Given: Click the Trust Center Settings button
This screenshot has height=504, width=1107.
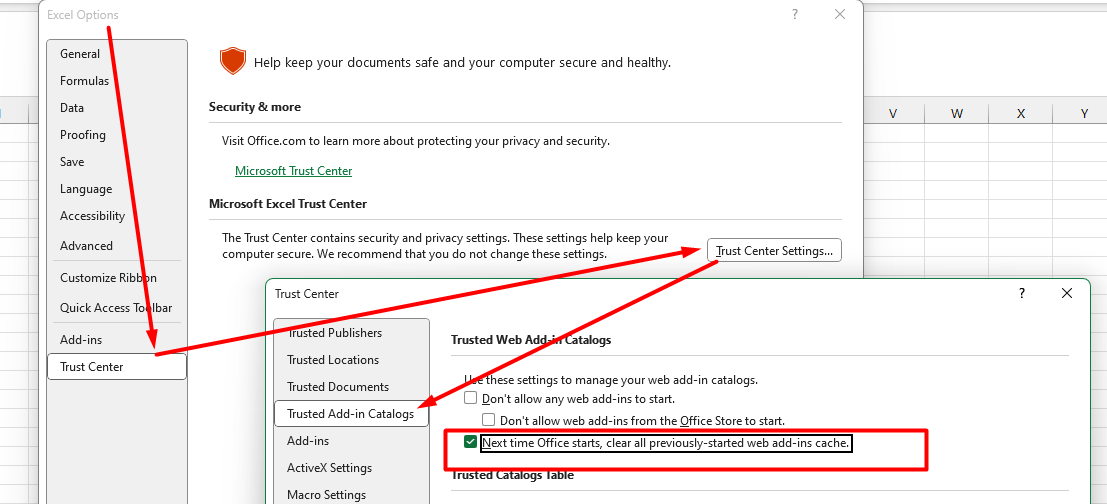Looking at the screenshot, I should point(774,251).
